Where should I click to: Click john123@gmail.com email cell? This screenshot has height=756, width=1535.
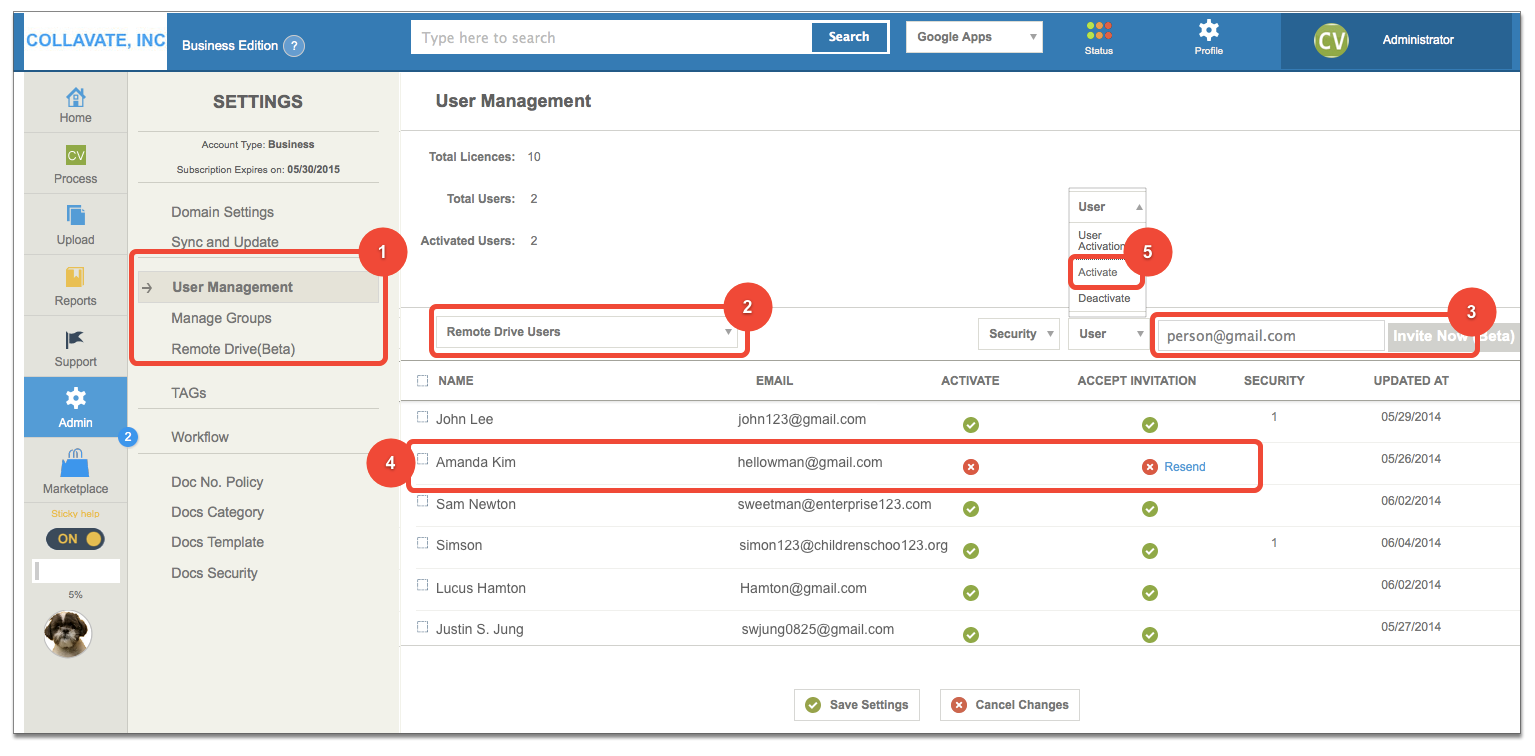pos(802,419)
